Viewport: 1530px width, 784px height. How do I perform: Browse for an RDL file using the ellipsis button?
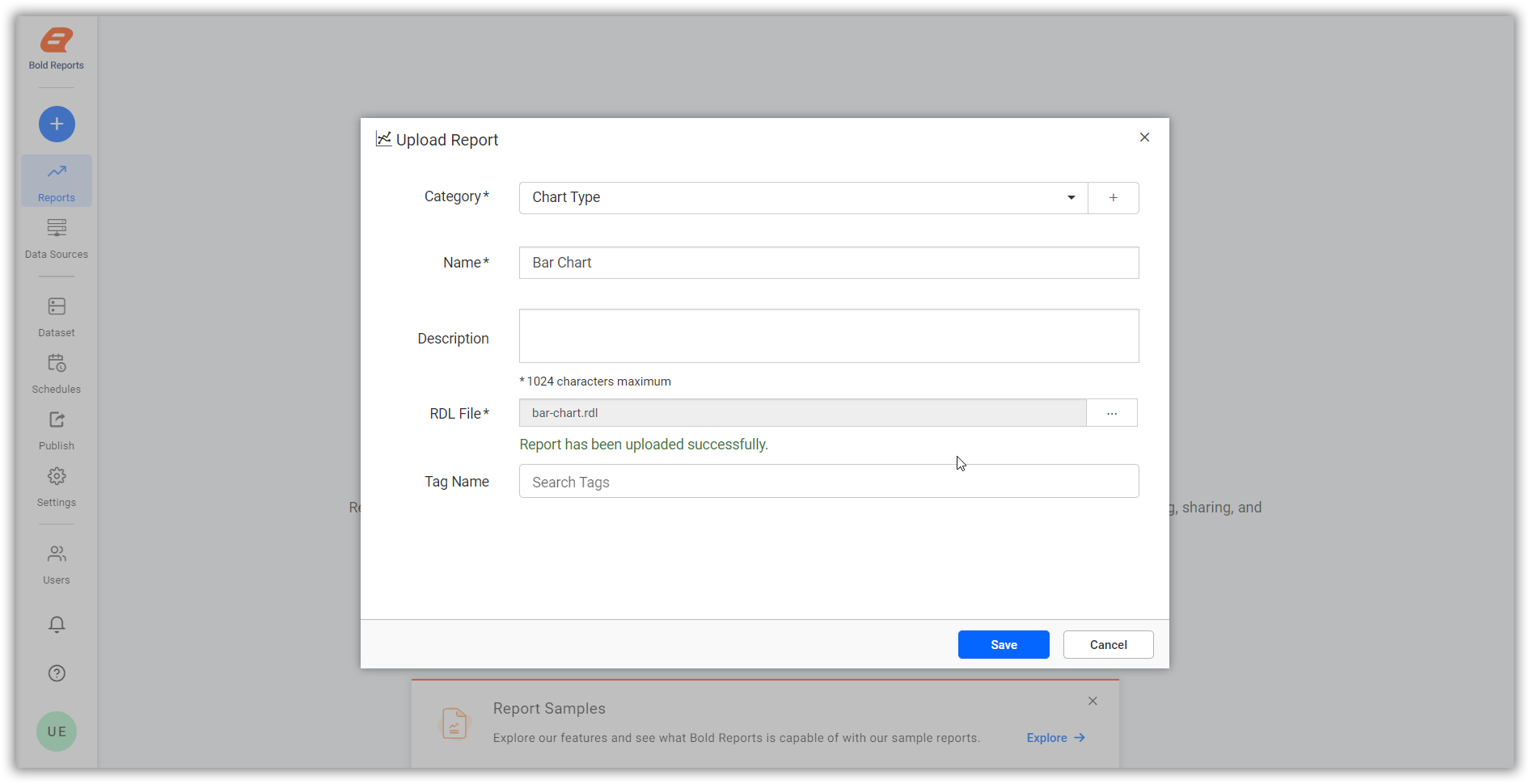coord(1112,412)
